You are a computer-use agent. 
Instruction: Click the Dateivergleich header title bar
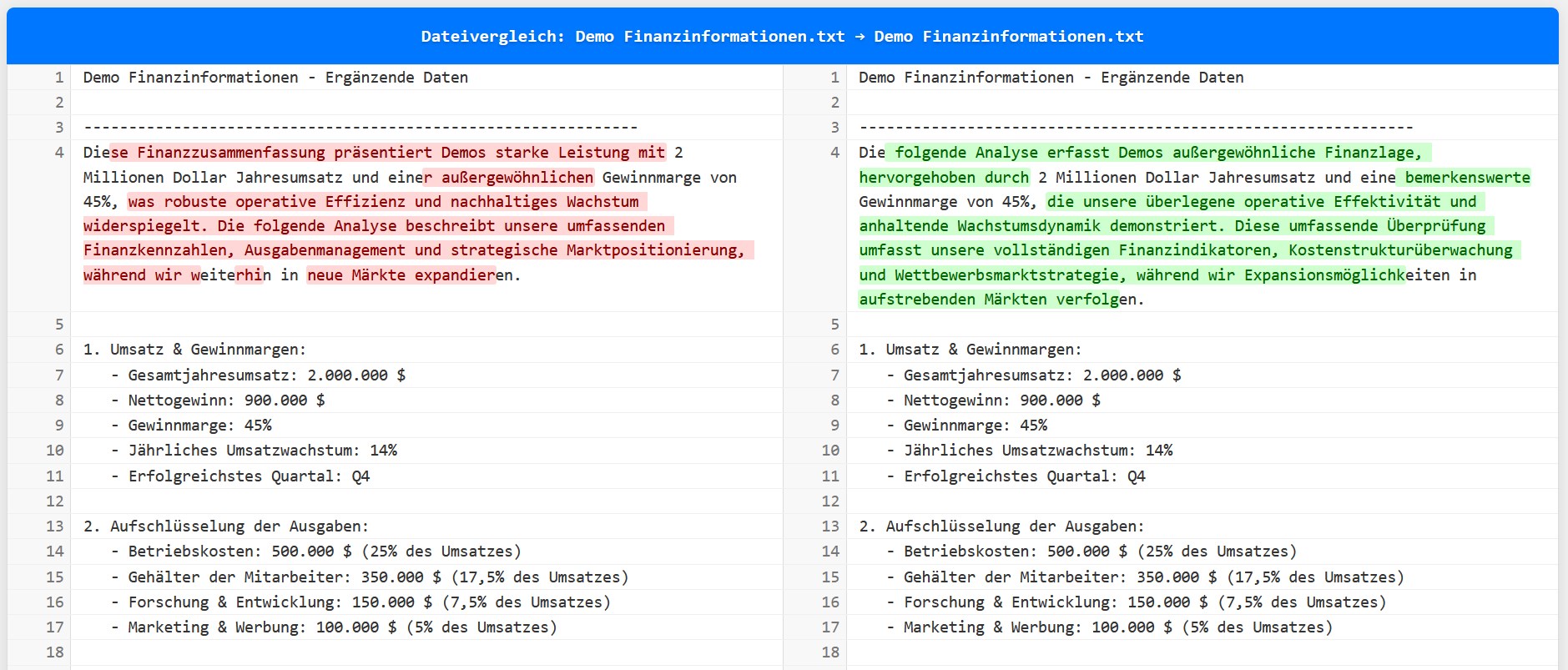tap(782, 36)
